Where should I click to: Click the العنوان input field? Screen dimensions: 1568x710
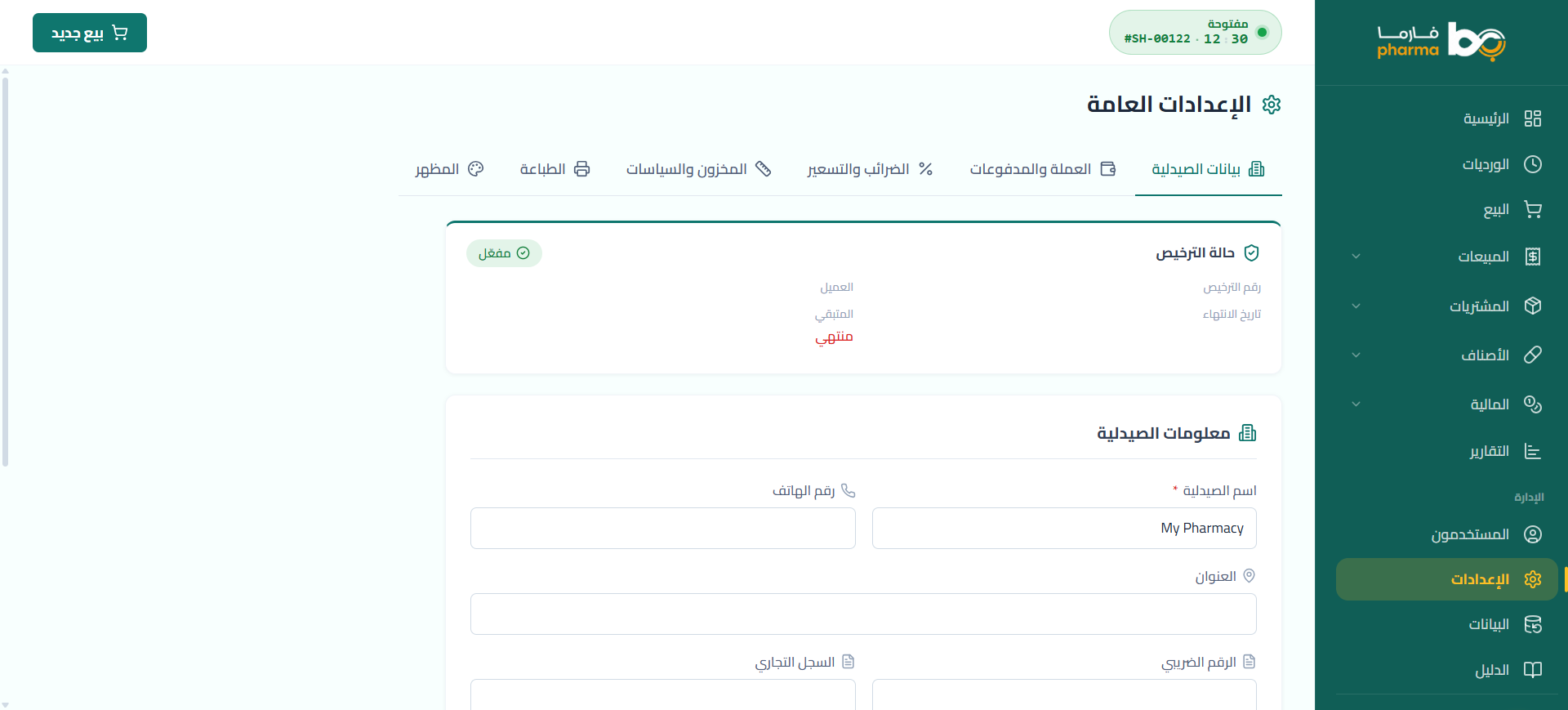863,614
